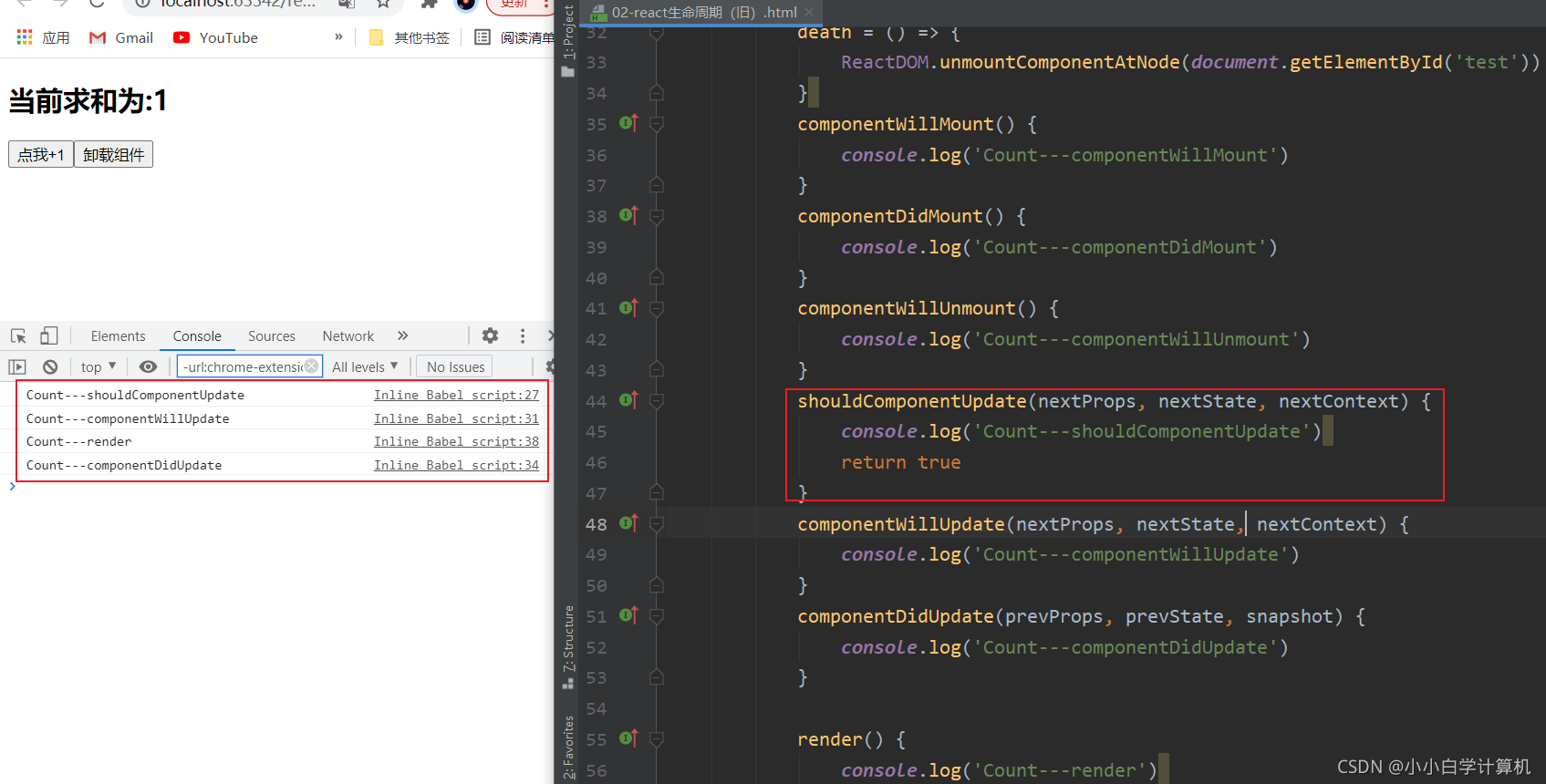
Task: Open source link Inline Babel script:34
Action: (456, 465)
